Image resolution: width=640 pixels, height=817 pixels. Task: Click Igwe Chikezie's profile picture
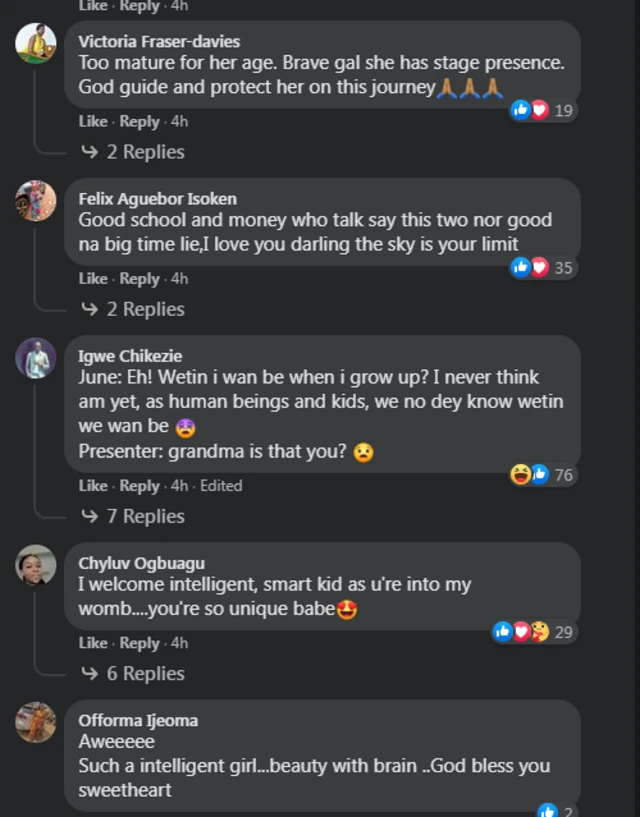[36, 362]
